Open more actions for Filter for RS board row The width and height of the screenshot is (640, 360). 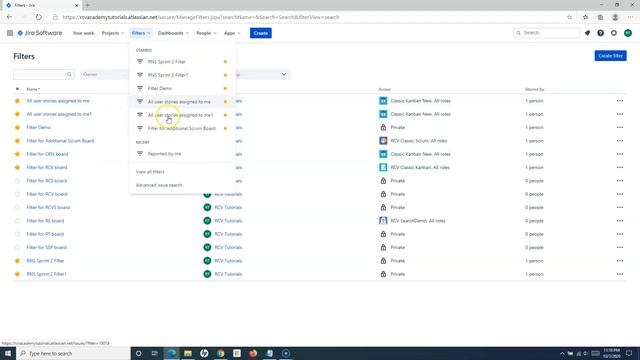620,221
